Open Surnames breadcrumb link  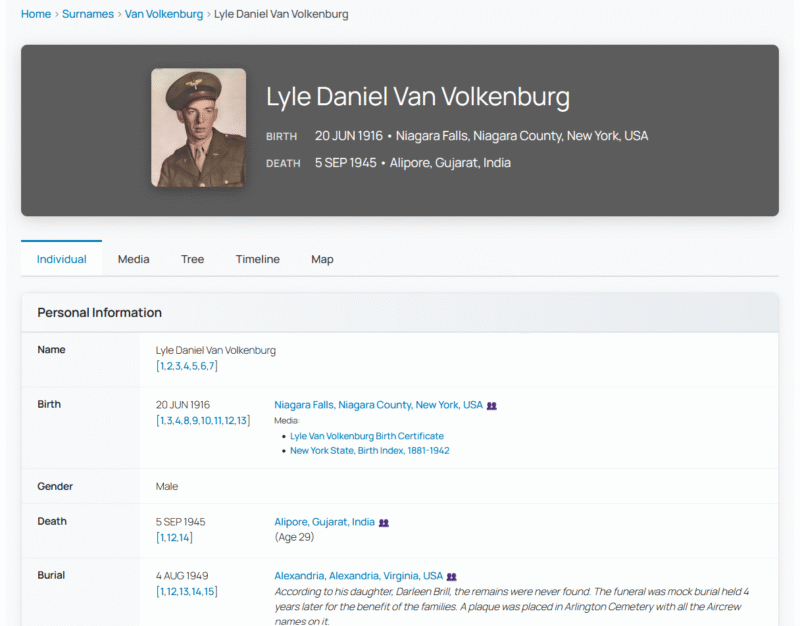pyautogui.click(x=88, y=14)
